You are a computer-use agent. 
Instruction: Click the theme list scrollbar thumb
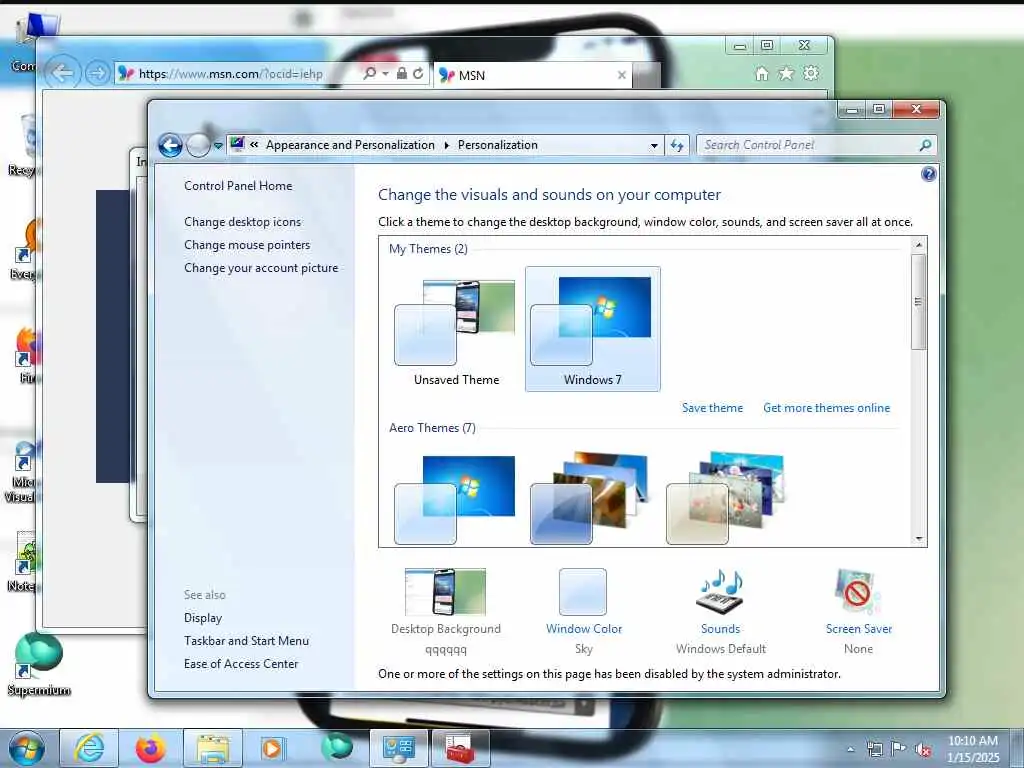[919, 302]
